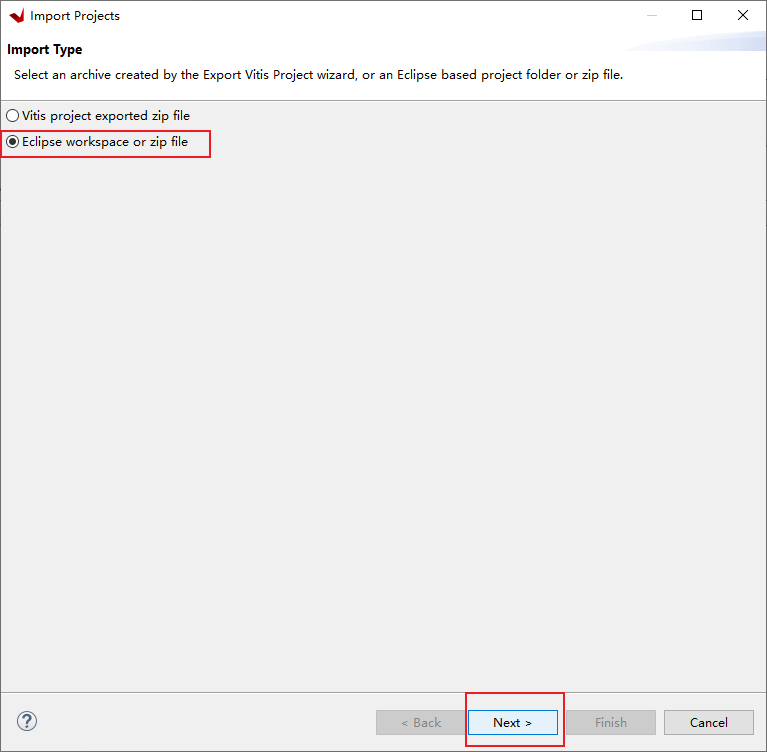The width and height of the screenshot is (767, 752).
Task: Close the Import Projects dialog
Action: (742, 16)
